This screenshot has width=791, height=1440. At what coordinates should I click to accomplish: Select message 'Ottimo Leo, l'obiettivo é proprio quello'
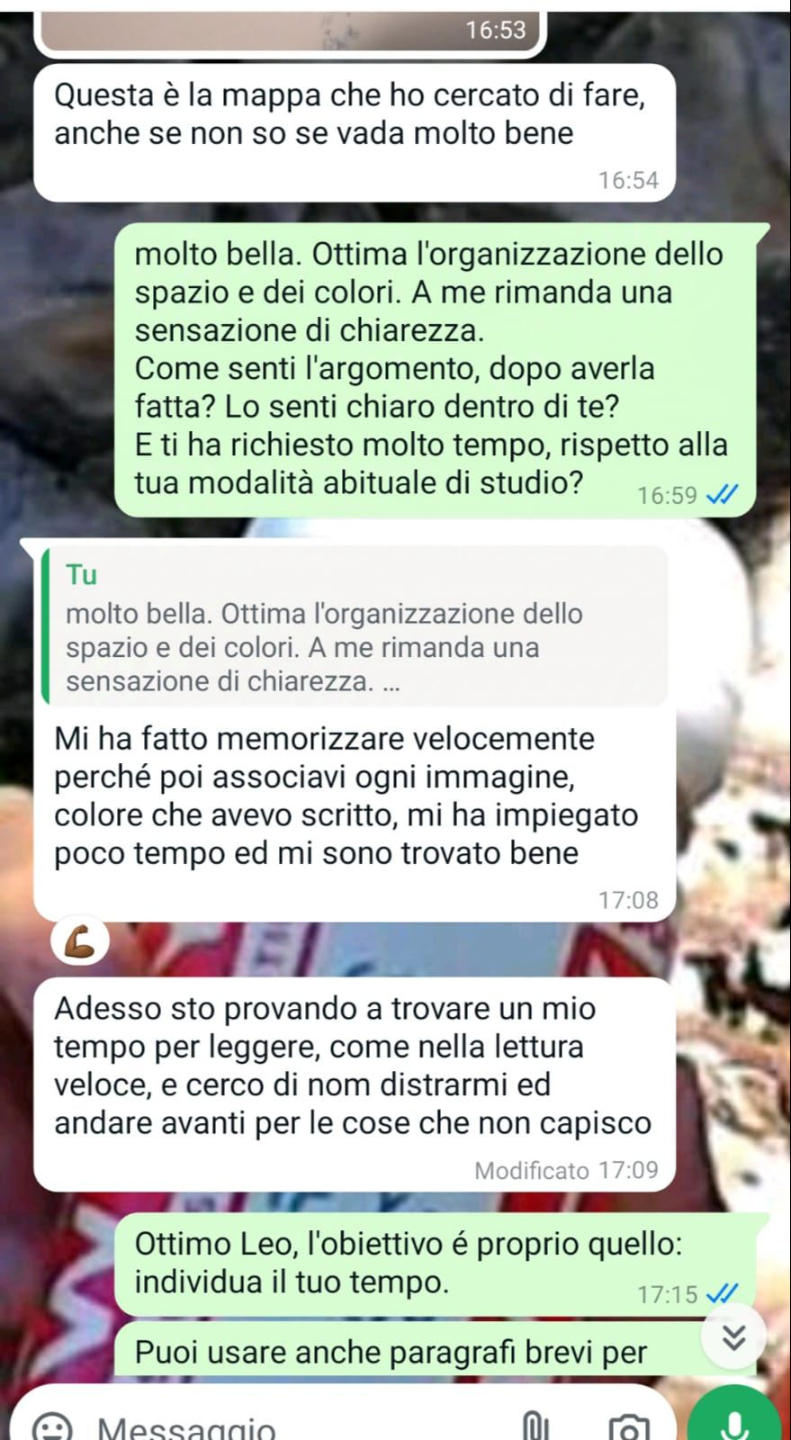point(443,1265)
